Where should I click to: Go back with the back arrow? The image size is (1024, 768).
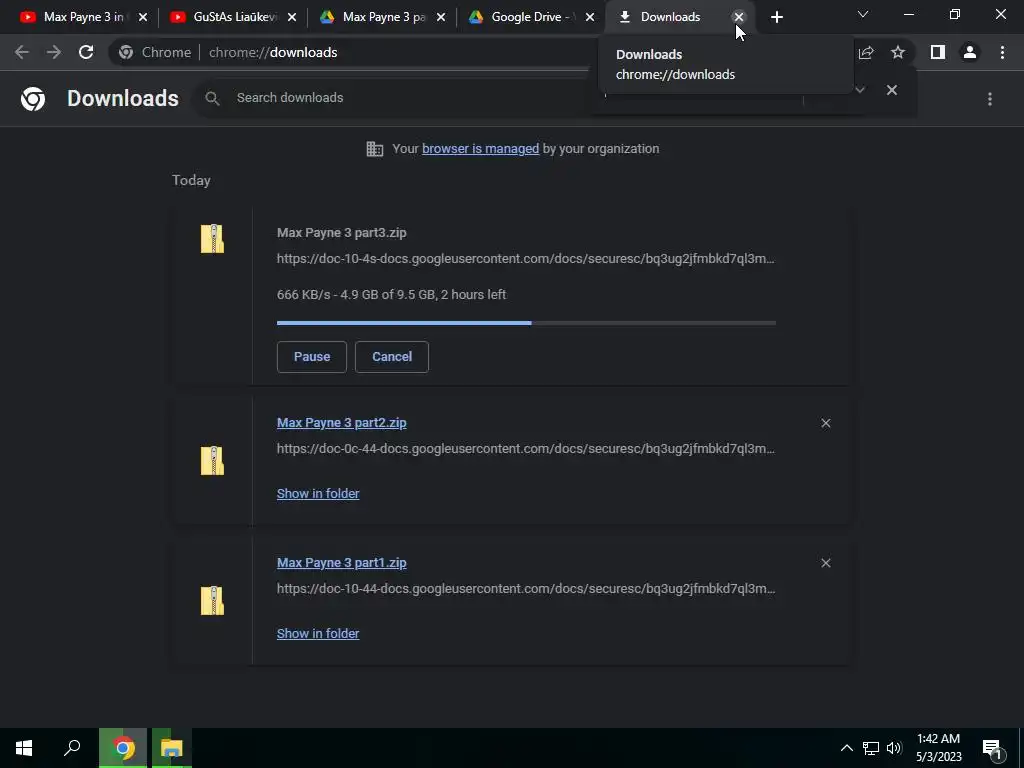point(22,52)
